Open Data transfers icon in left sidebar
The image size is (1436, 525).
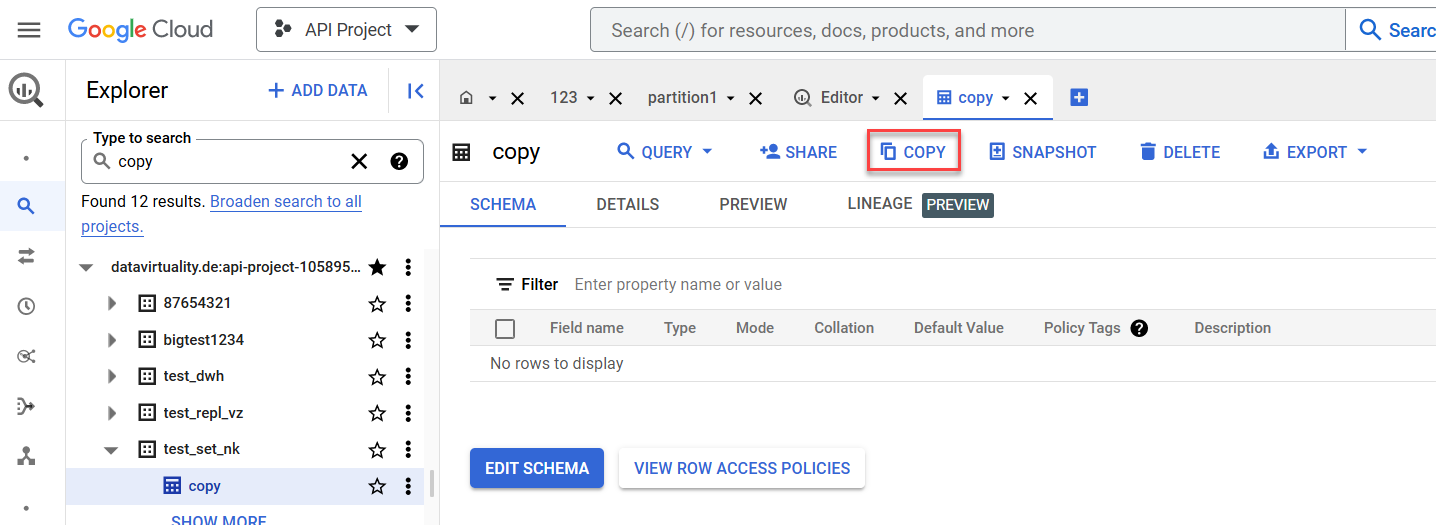[26, 257]
